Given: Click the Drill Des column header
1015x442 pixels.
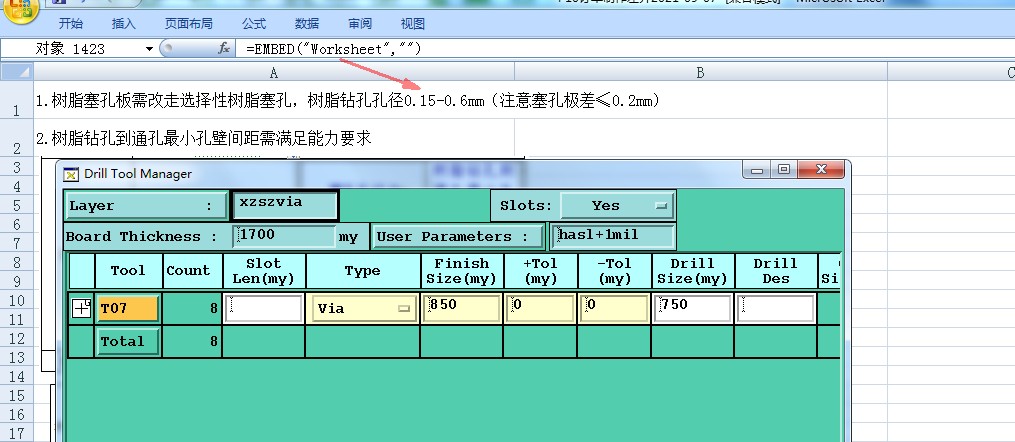Looking at the screenshot, I should tap(775, 271).
